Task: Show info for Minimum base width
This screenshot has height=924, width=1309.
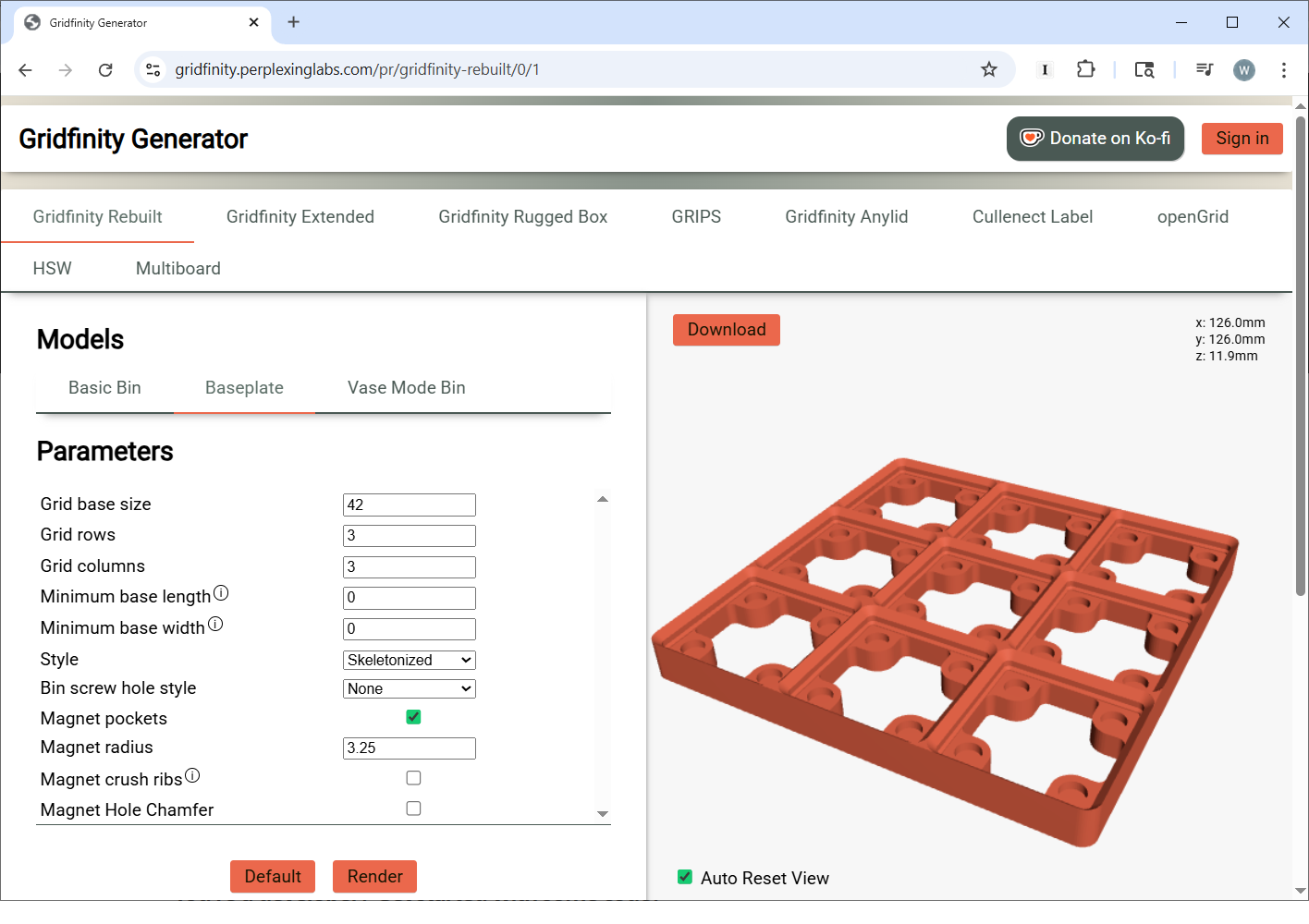Action: coord(215,625)
